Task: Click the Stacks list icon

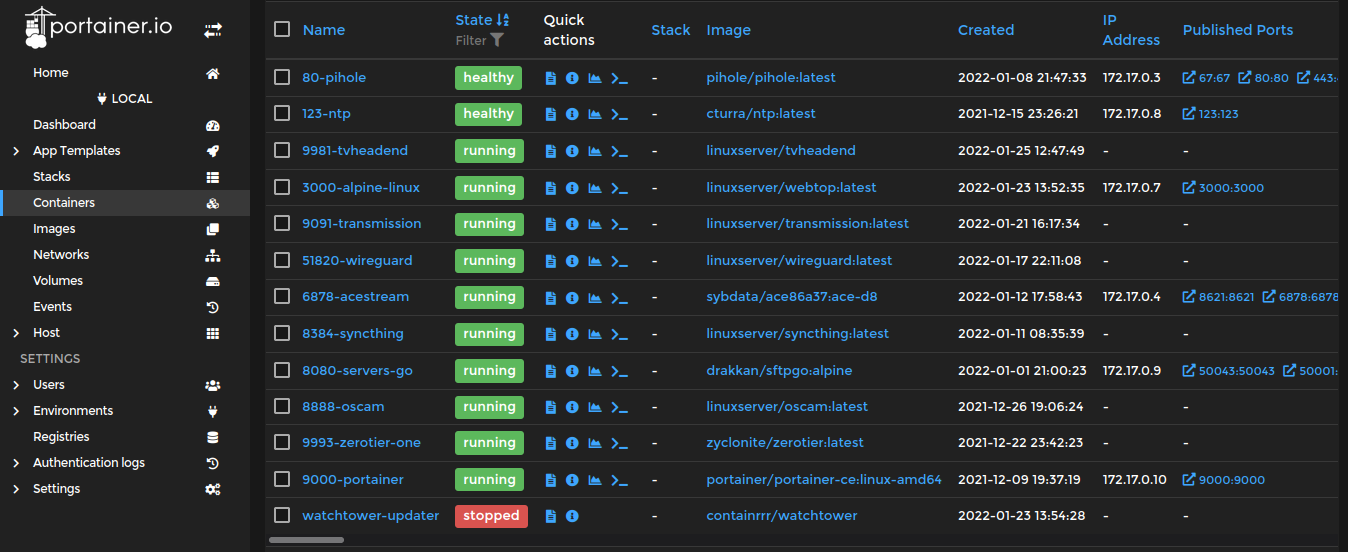Action: pyautogui.click(x=212, y=177)
